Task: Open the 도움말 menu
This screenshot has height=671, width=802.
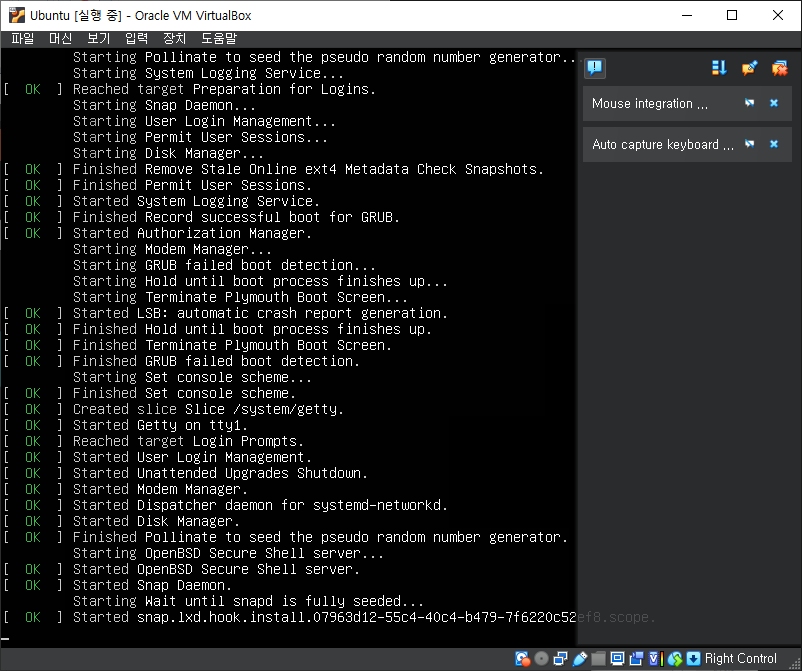Action: tap(219, 38)
